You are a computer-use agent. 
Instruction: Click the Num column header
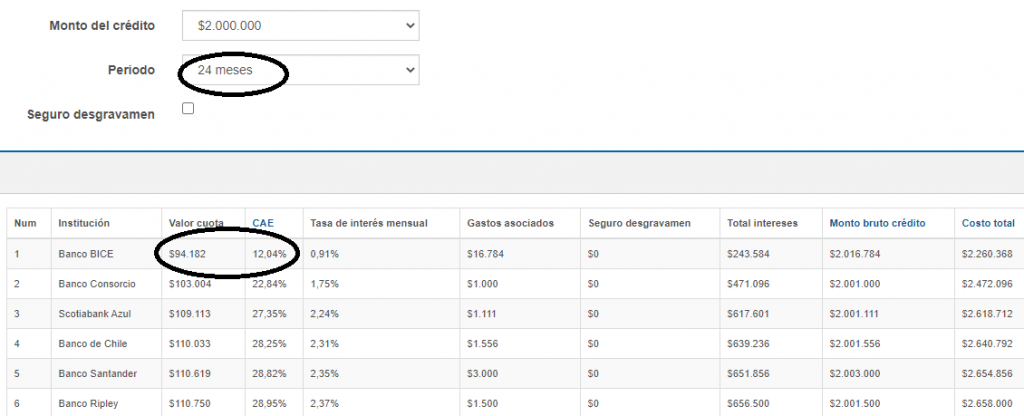(x=24, y=223)
